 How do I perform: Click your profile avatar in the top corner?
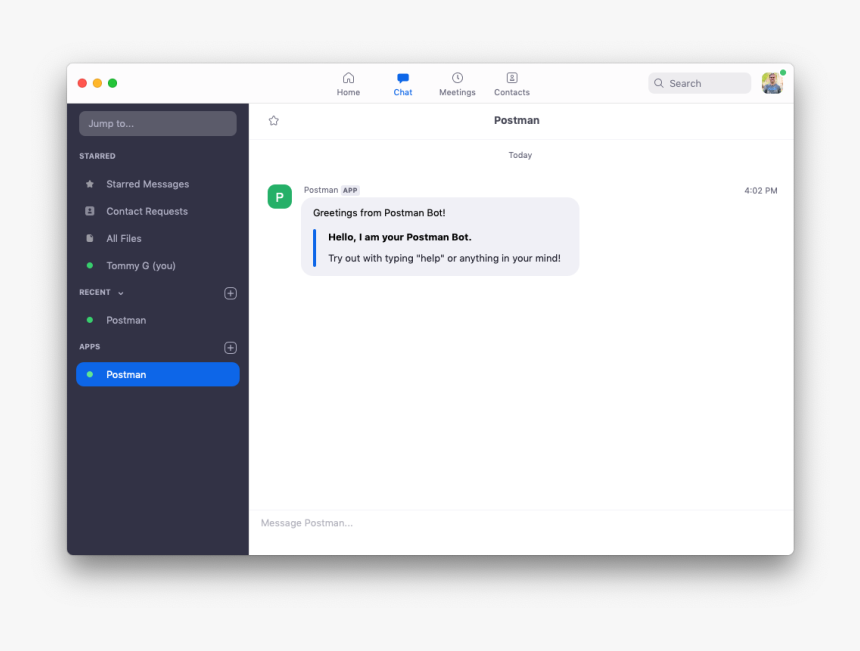[772, 83]
